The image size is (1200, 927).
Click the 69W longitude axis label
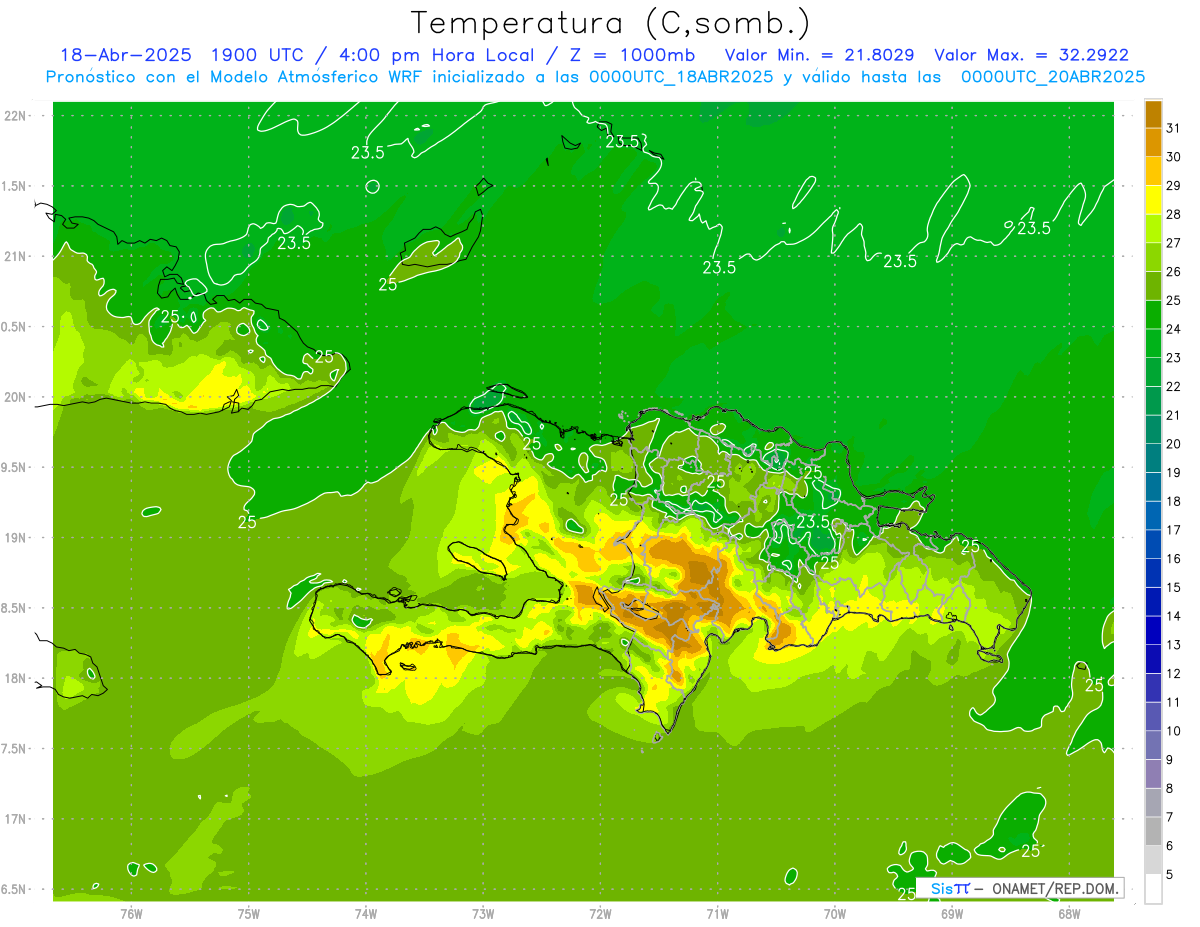[x=952, y=914]
